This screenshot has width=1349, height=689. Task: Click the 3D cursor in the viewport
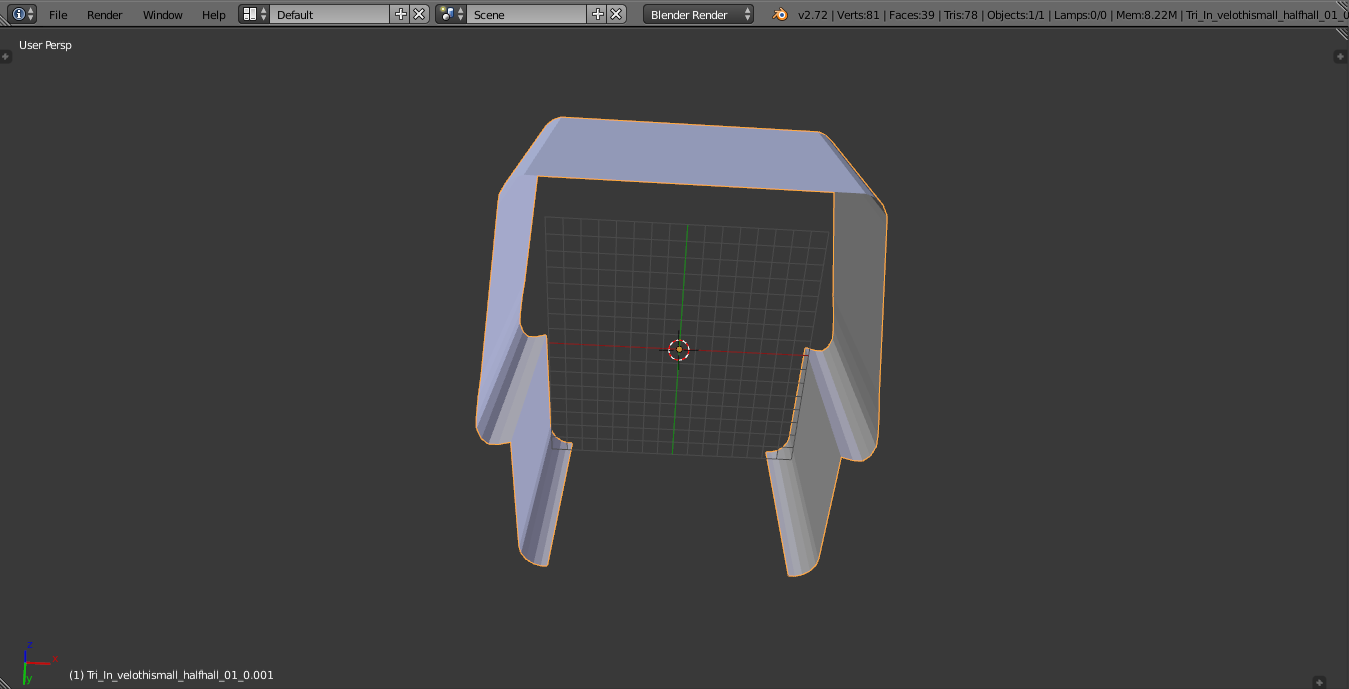point(679,349)
